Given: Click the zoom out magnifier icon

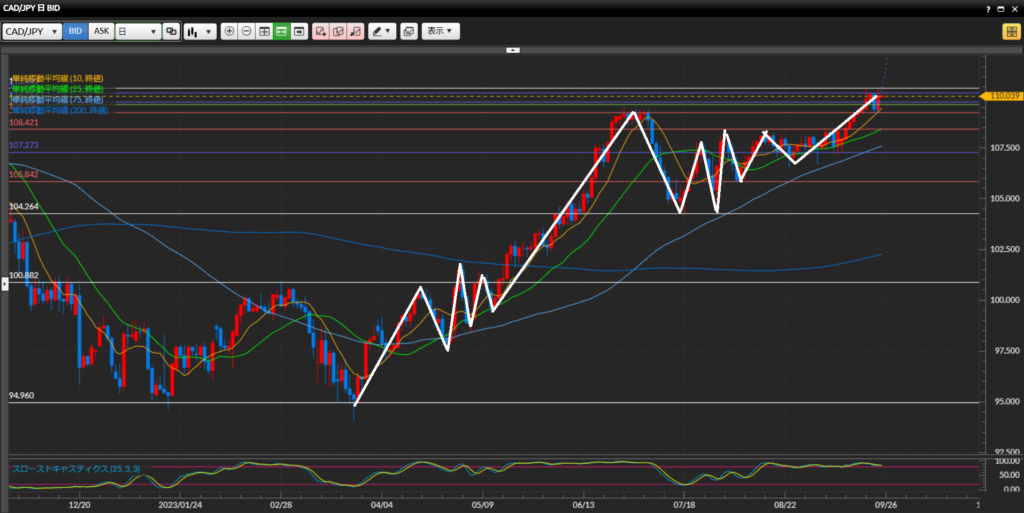Looking at the screenshot, I should [247, 31].
